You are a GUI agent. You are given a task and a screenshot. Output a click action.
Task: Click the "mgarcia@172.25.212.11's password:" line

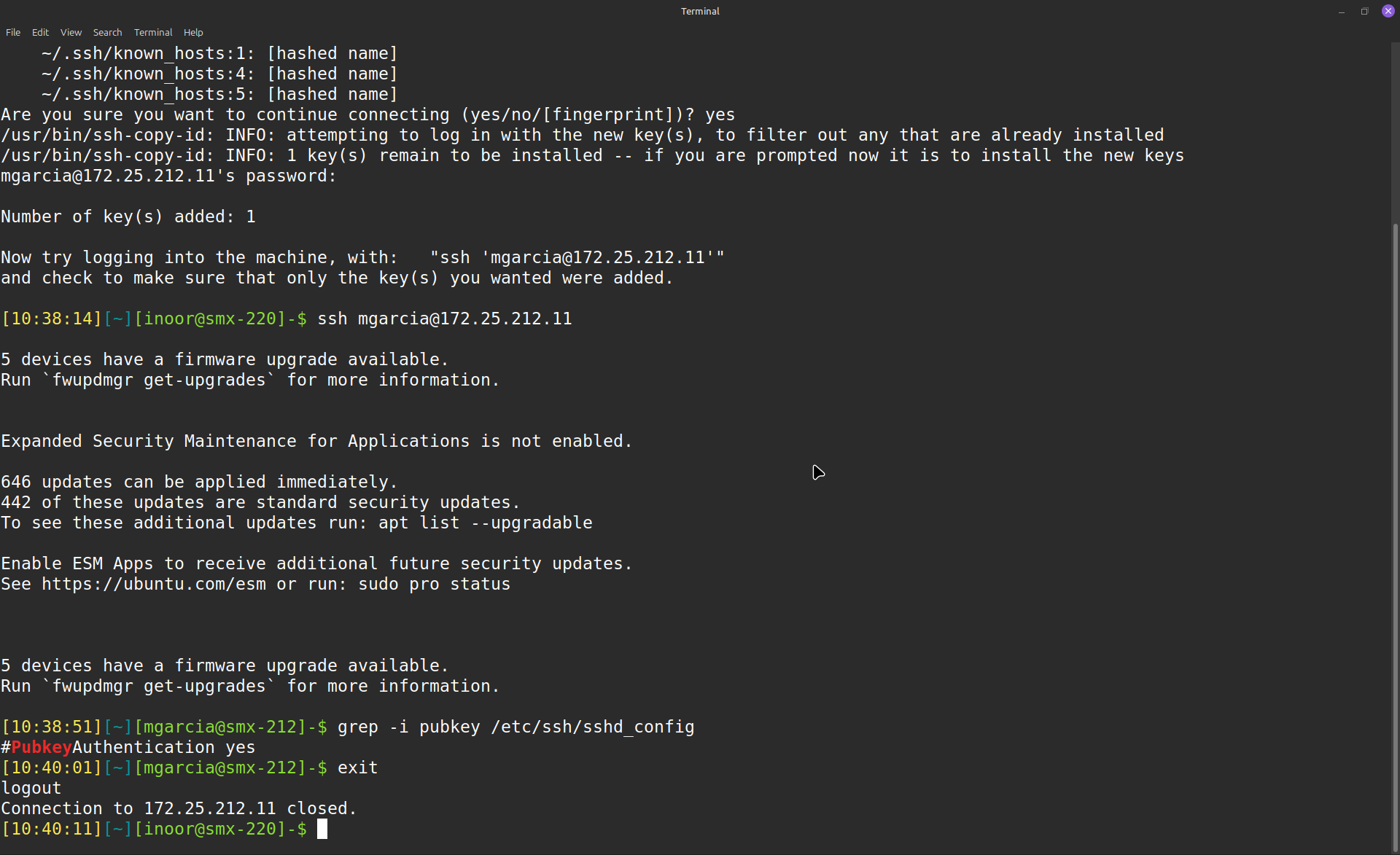tap(168, 176)
